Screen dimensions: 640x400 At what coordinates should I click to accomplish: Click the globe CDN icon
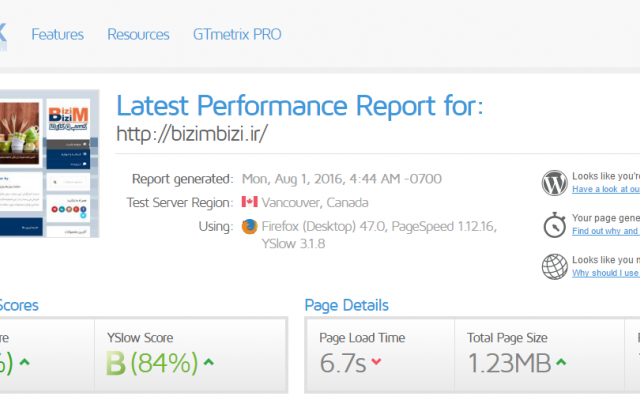click(554, 267)
